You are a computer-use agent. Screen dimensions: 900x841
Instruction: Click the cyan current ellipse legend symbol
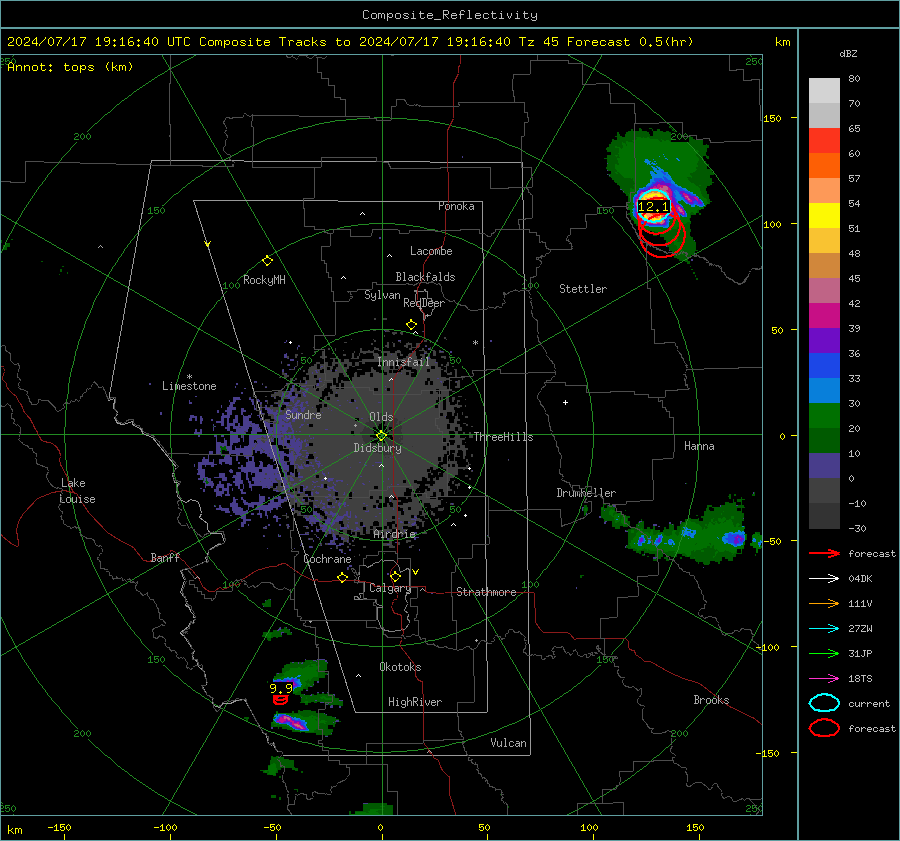[x=824, y=703]
